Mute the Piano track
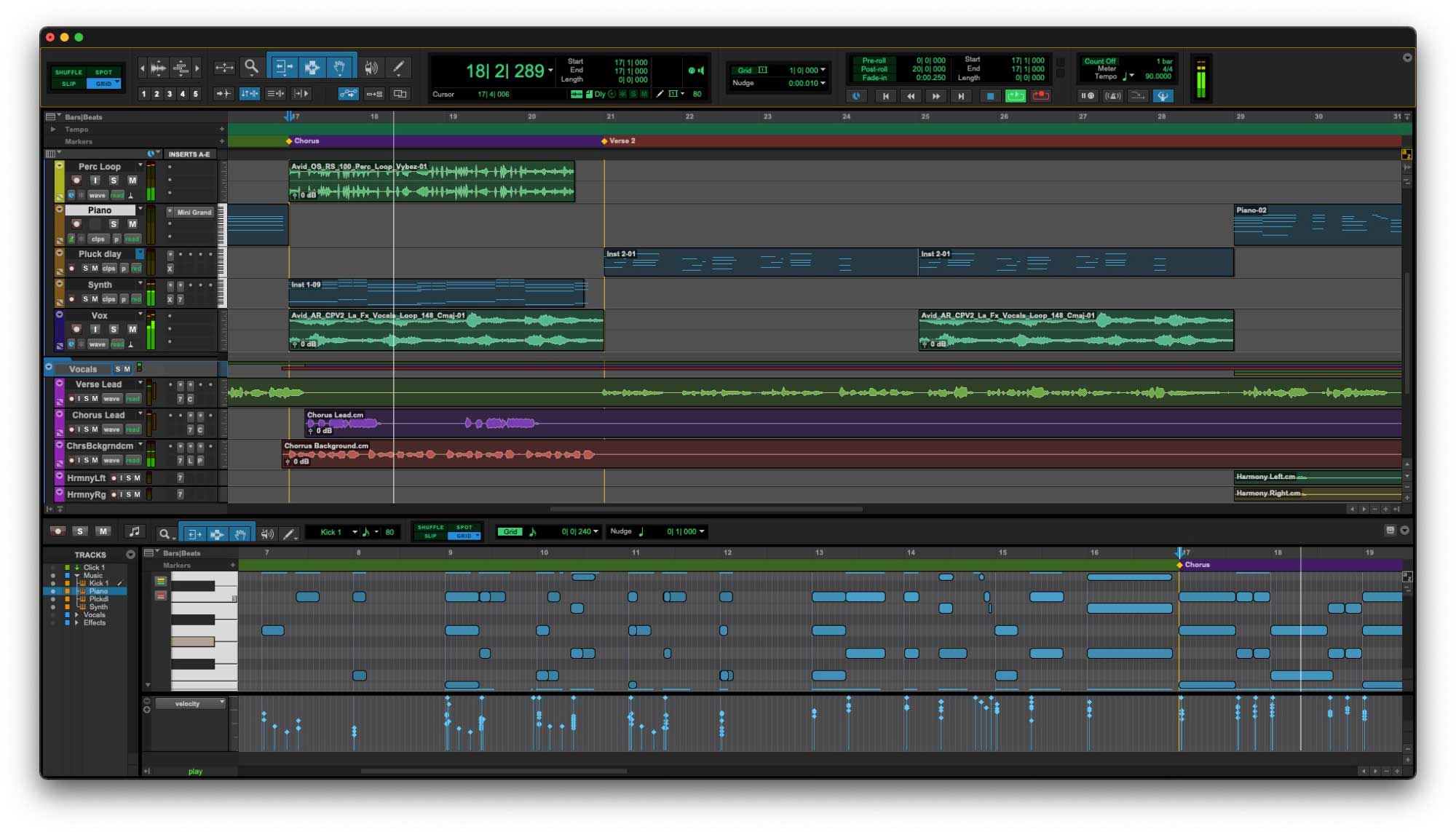The image size is (1456, 832). click(132, 224)
